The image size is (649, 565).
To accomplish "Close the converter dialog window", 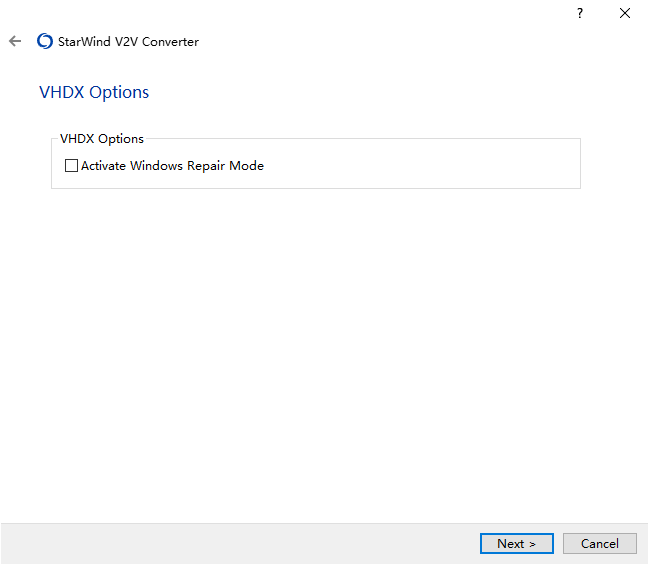I will click(625, 13).
